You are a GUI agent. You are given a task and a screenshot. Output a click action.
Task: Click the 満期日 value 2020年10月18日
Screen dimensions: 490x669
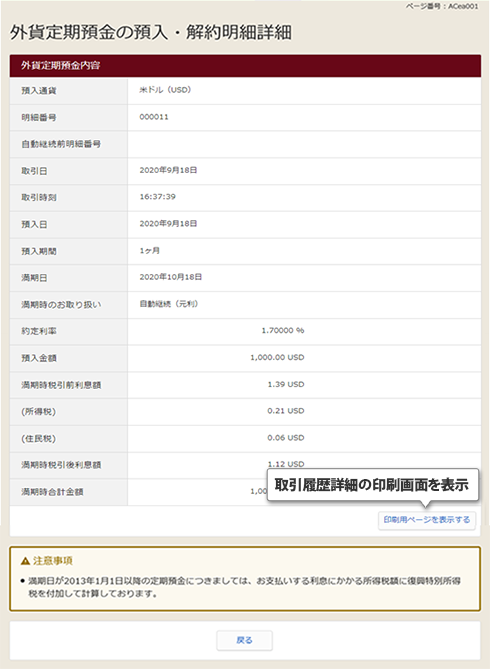171,277
